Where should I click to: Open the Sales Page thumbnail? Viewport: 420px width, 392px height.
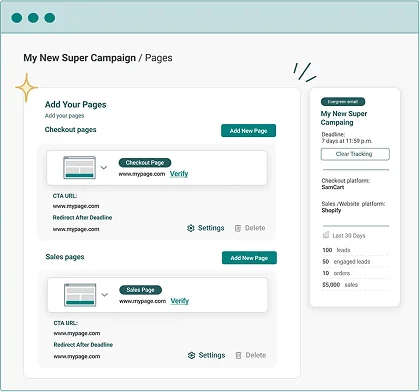(80, 295)
